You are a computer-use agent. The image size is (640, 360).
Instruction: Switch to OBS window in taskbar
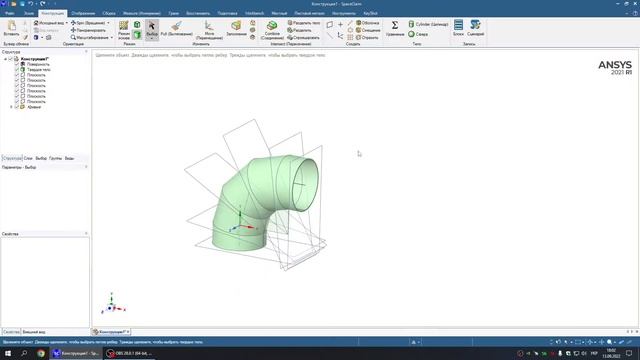pyautogui.click(x=129, y=353)
